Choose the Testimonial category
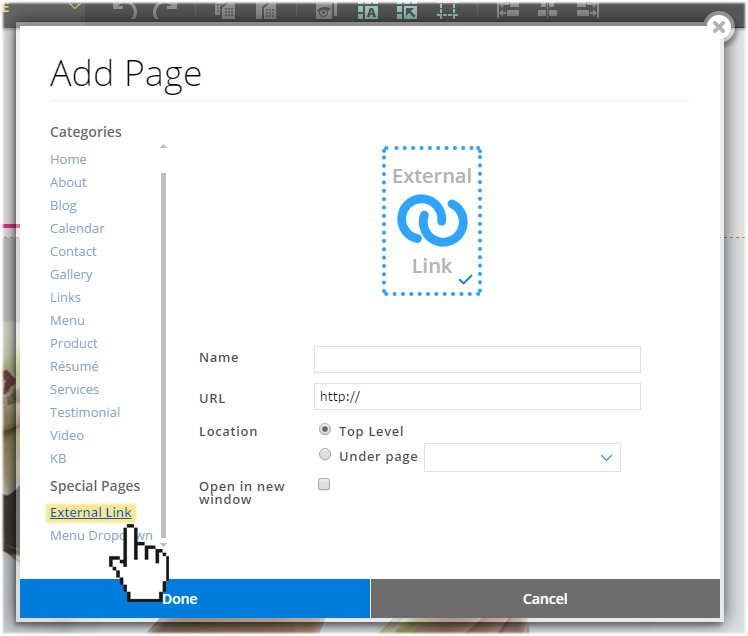 click(85, 412)
